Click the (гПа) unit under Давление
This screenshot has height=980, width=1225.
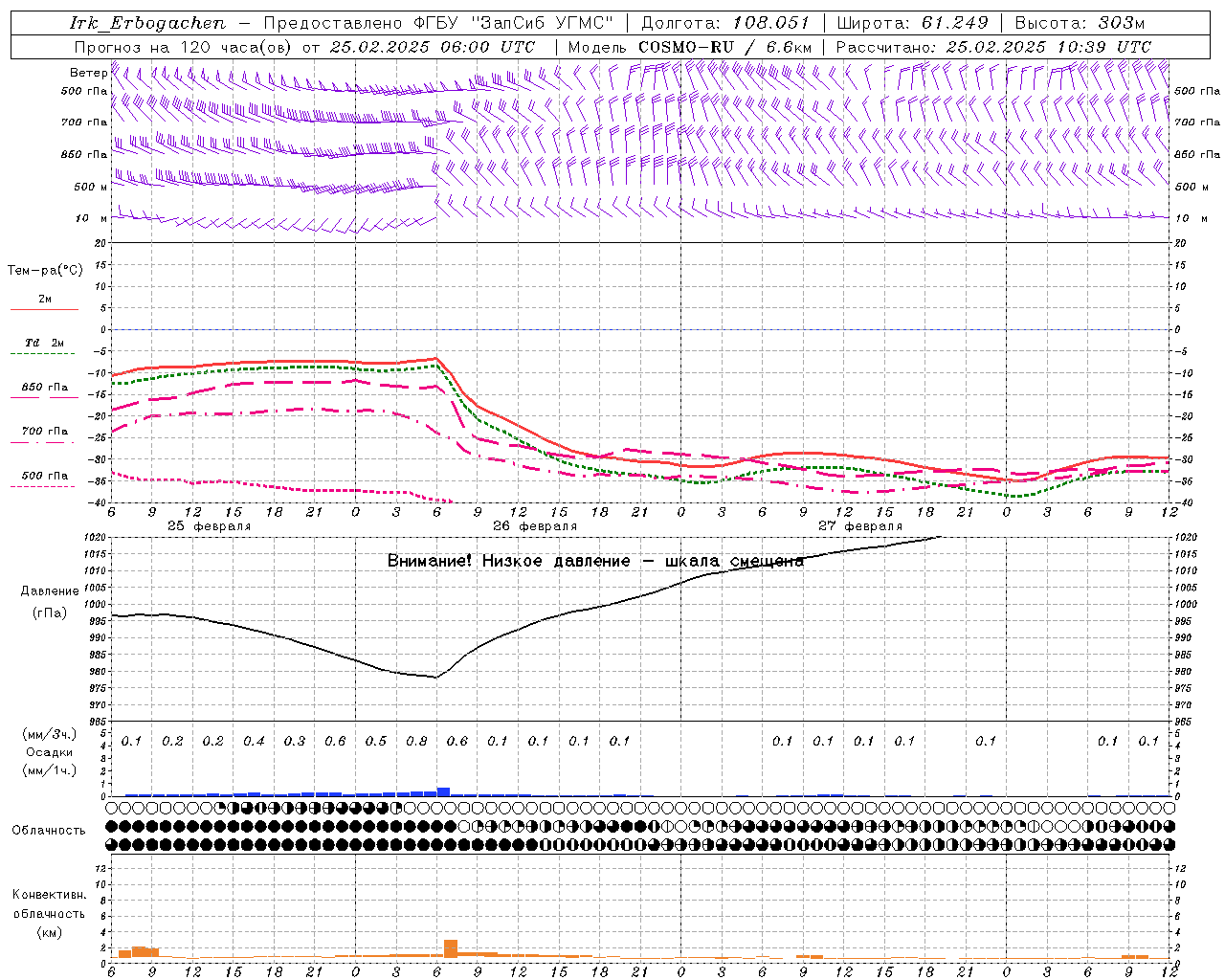(50, 613)
